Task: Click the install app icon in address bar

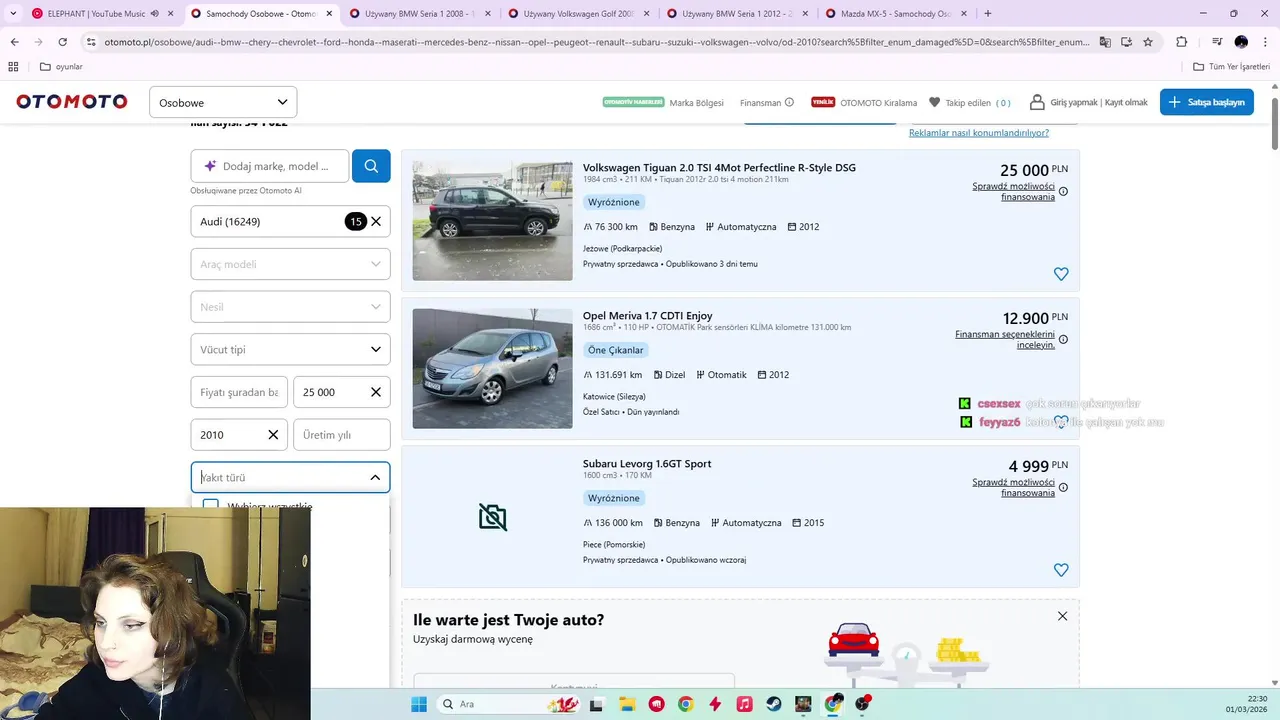Action: (x=1126, y=42)
